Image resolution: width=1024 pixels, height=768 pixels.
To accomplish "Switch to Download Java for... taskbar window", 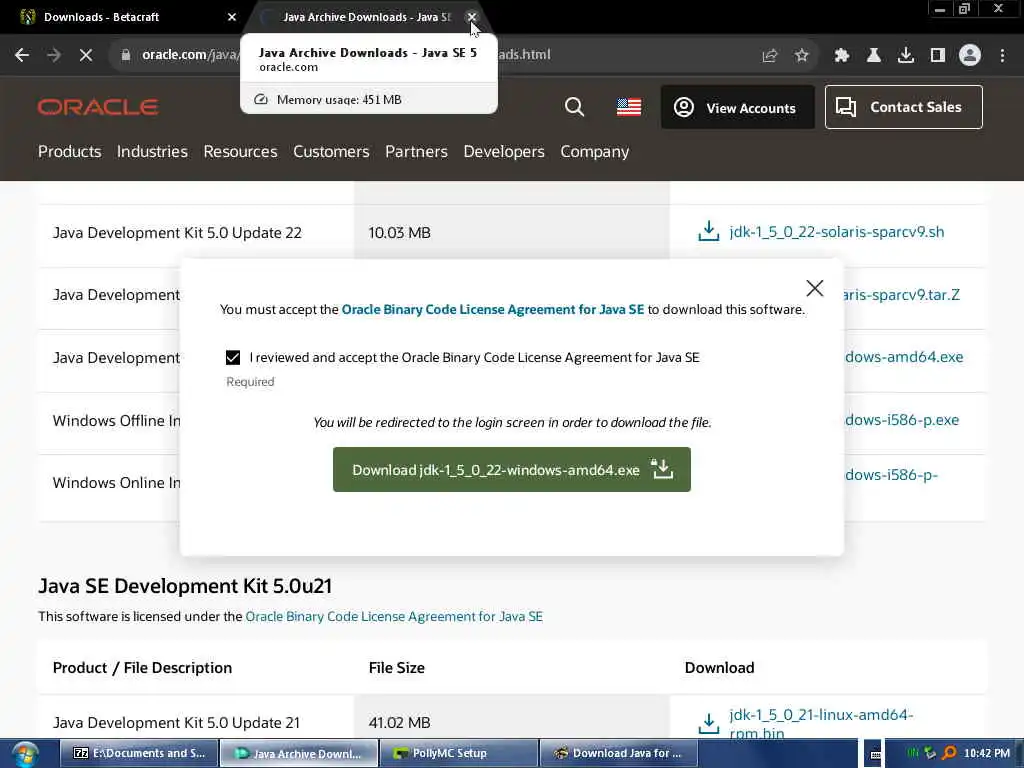I will 618,754.
